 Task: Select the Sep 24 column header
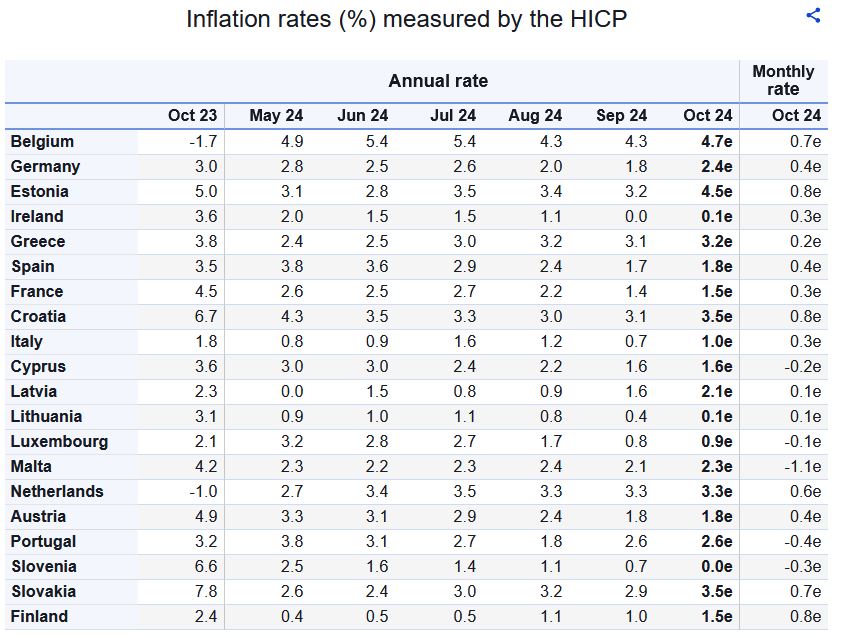(621, 116)
